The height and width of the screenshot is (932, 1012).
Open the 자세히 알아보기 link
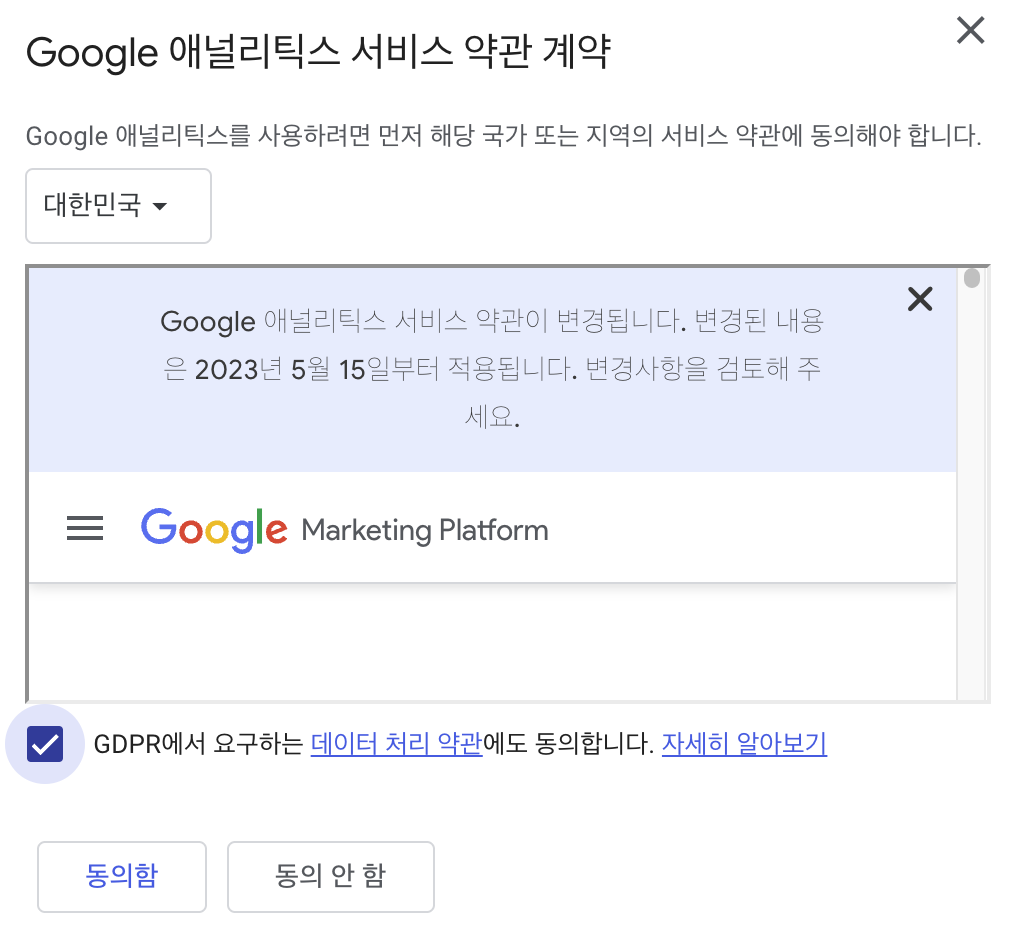point(744,744)
